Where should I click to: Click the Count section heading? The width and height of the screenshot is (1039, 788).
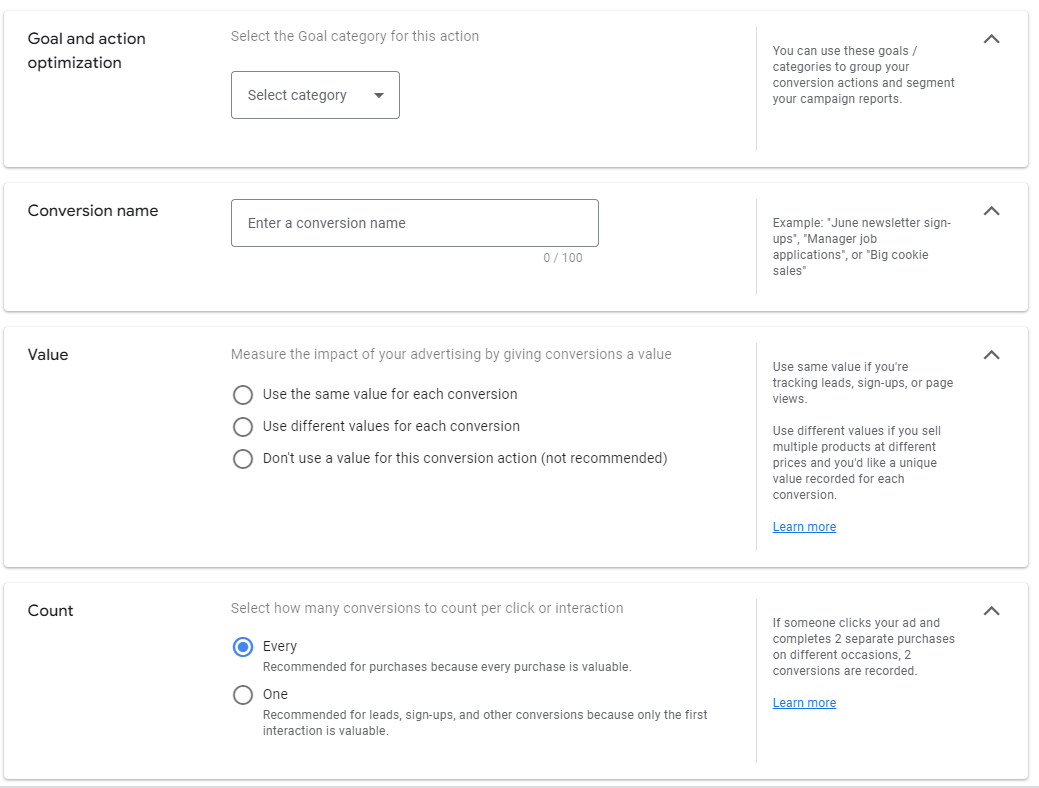[50, 610]
